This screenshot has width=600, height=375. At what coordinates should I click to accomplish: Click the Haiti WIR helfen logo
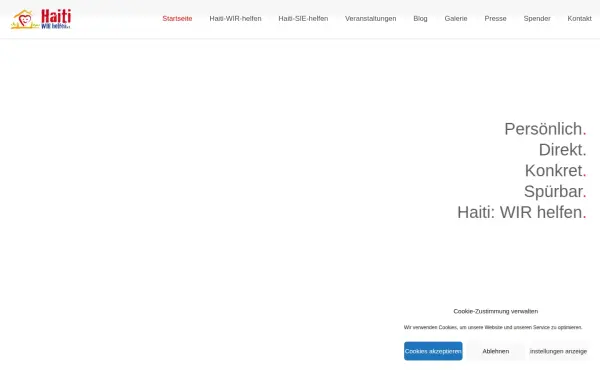41,19
